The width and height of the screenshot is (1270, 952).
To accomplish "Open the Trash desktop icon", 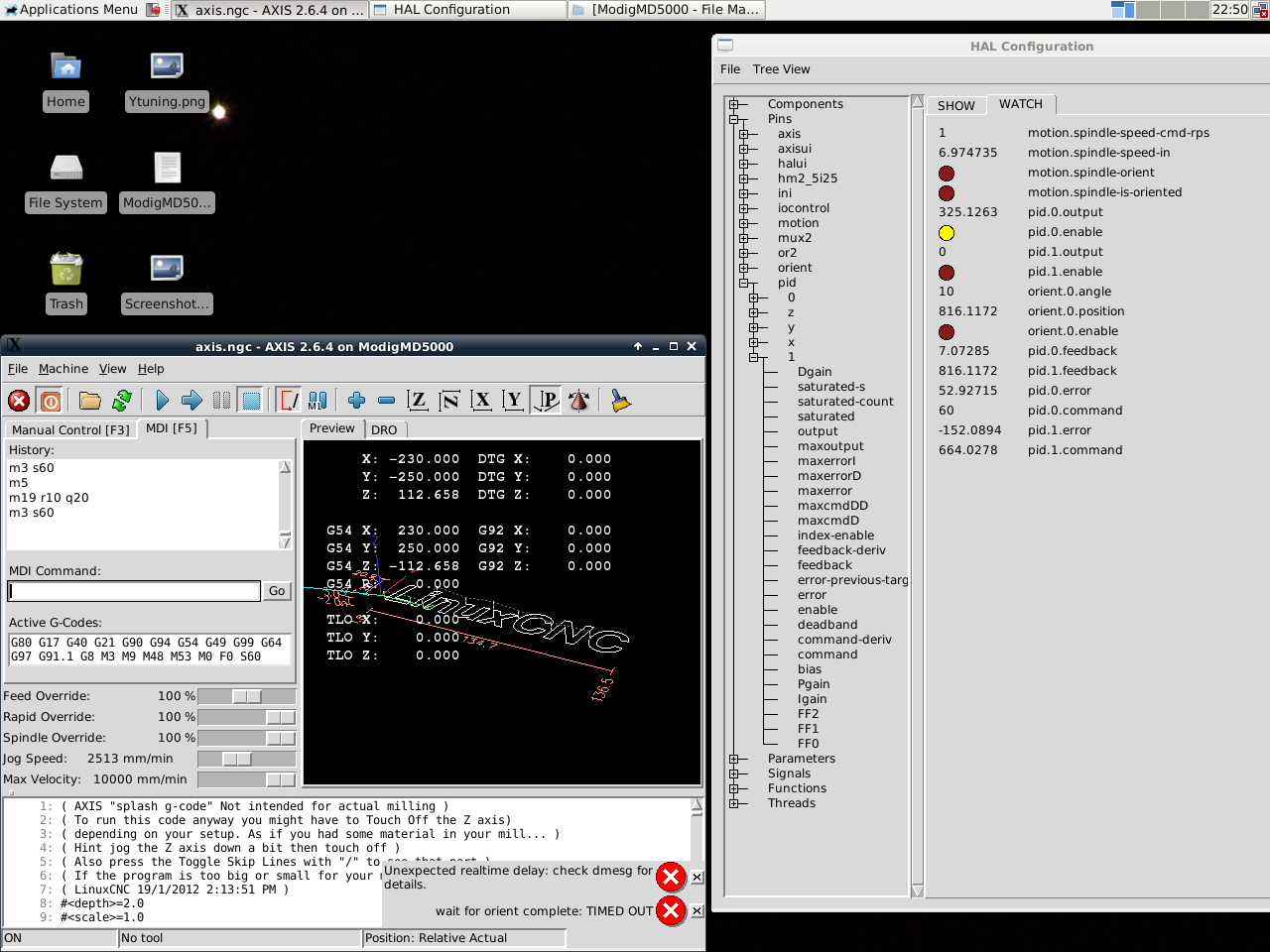I will (x=66, y=284).
